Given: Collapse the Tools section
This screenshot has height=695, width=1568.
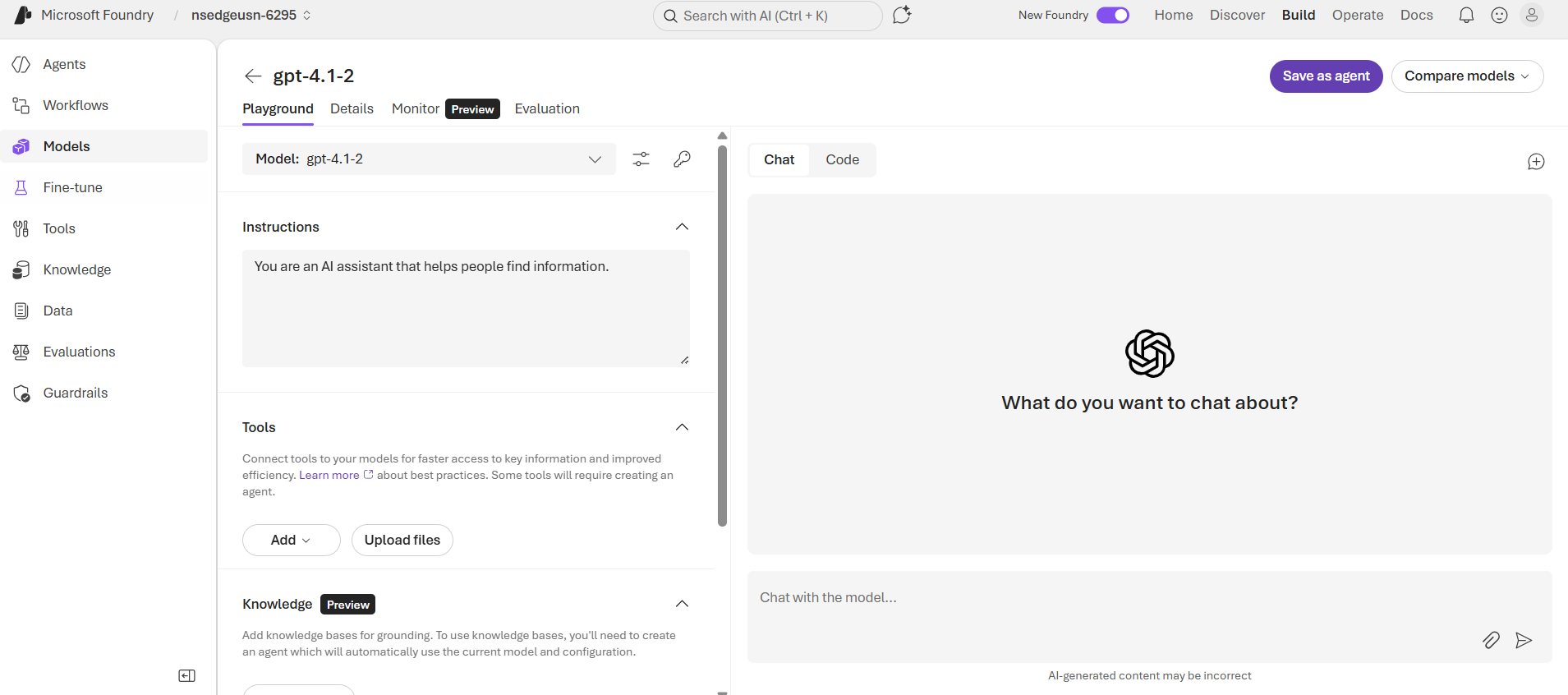Looking at the screenshot, I should 682,427.
